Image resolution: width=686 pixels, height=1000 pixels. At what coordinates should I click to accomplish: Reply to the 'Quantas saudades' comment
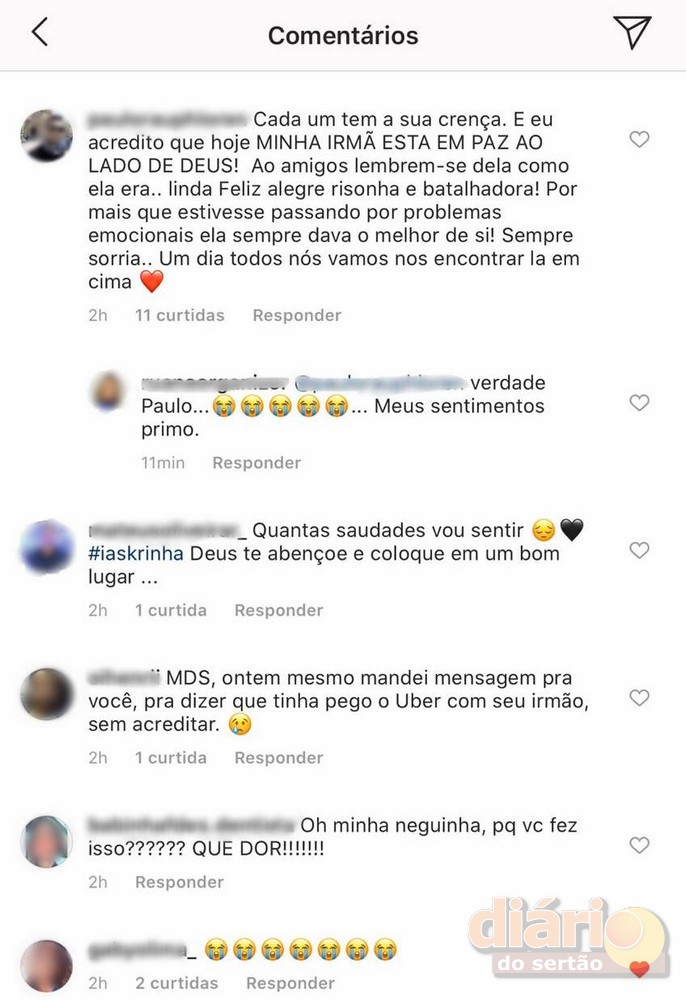tap(279, 610)
